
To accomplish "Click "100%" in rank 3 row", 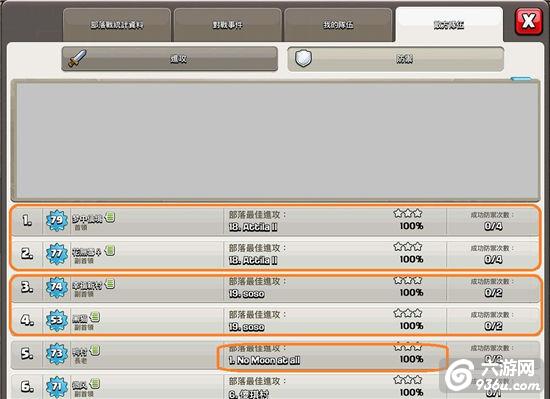I will click(x=412, y=293).
